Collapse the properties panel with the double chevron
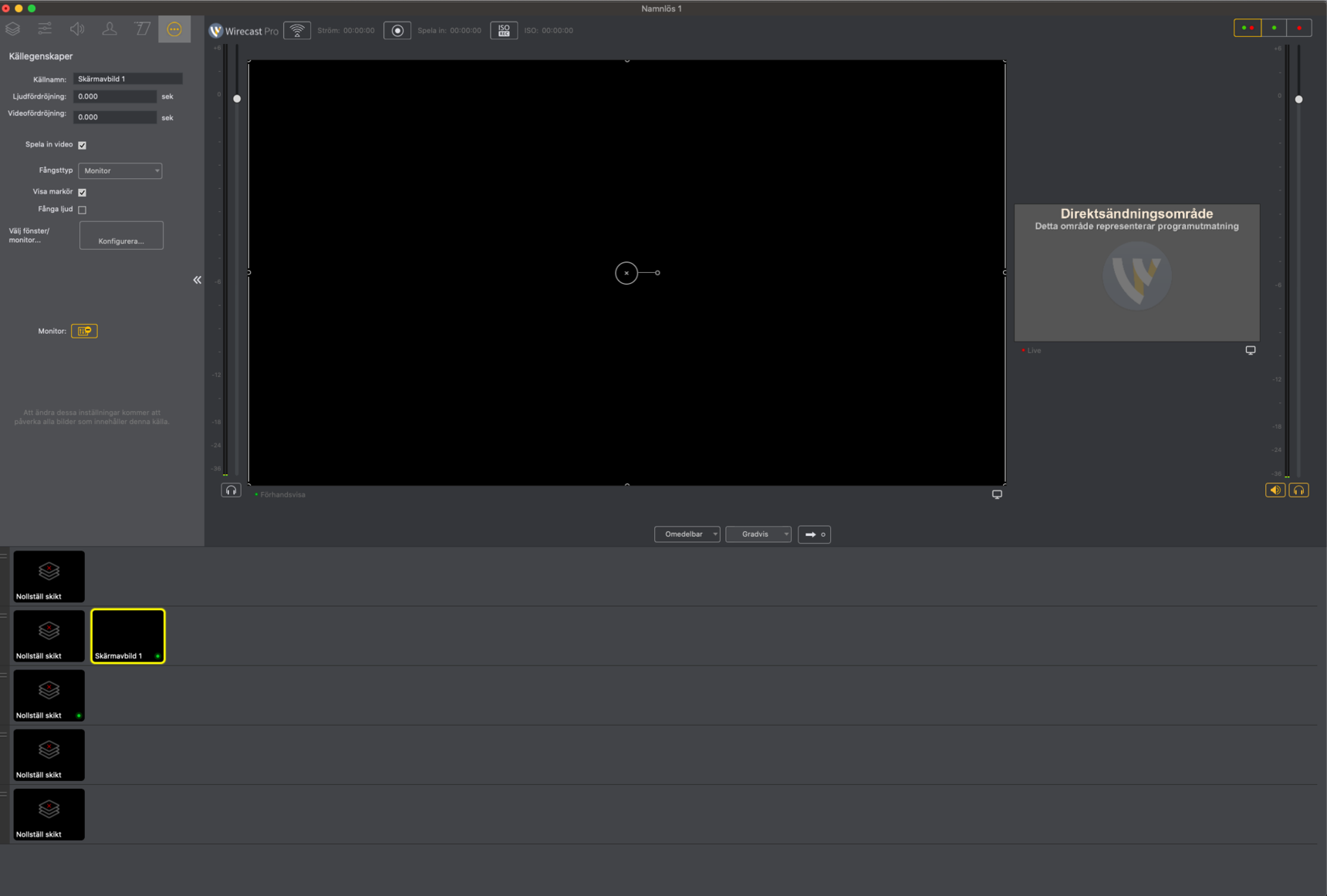Image resolution: width=1327 pixels, height=896 pixels. (x=197, y=280)
